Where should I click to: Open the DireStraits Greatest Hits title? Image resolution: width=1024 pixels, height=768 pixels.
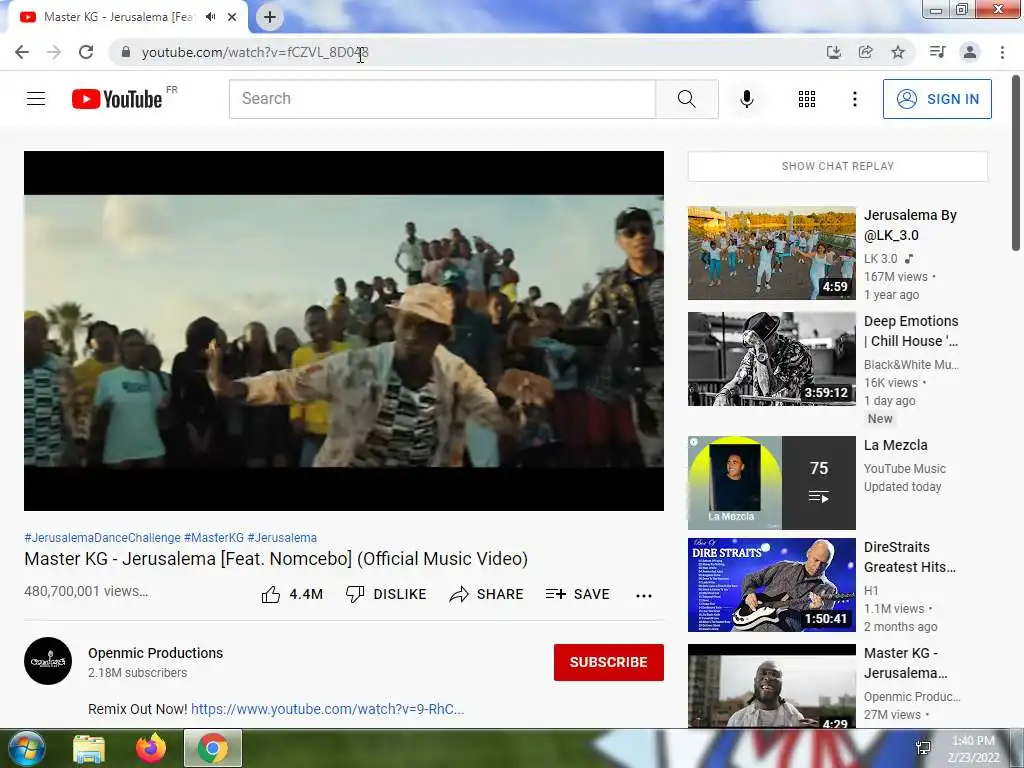pos(910,557)
